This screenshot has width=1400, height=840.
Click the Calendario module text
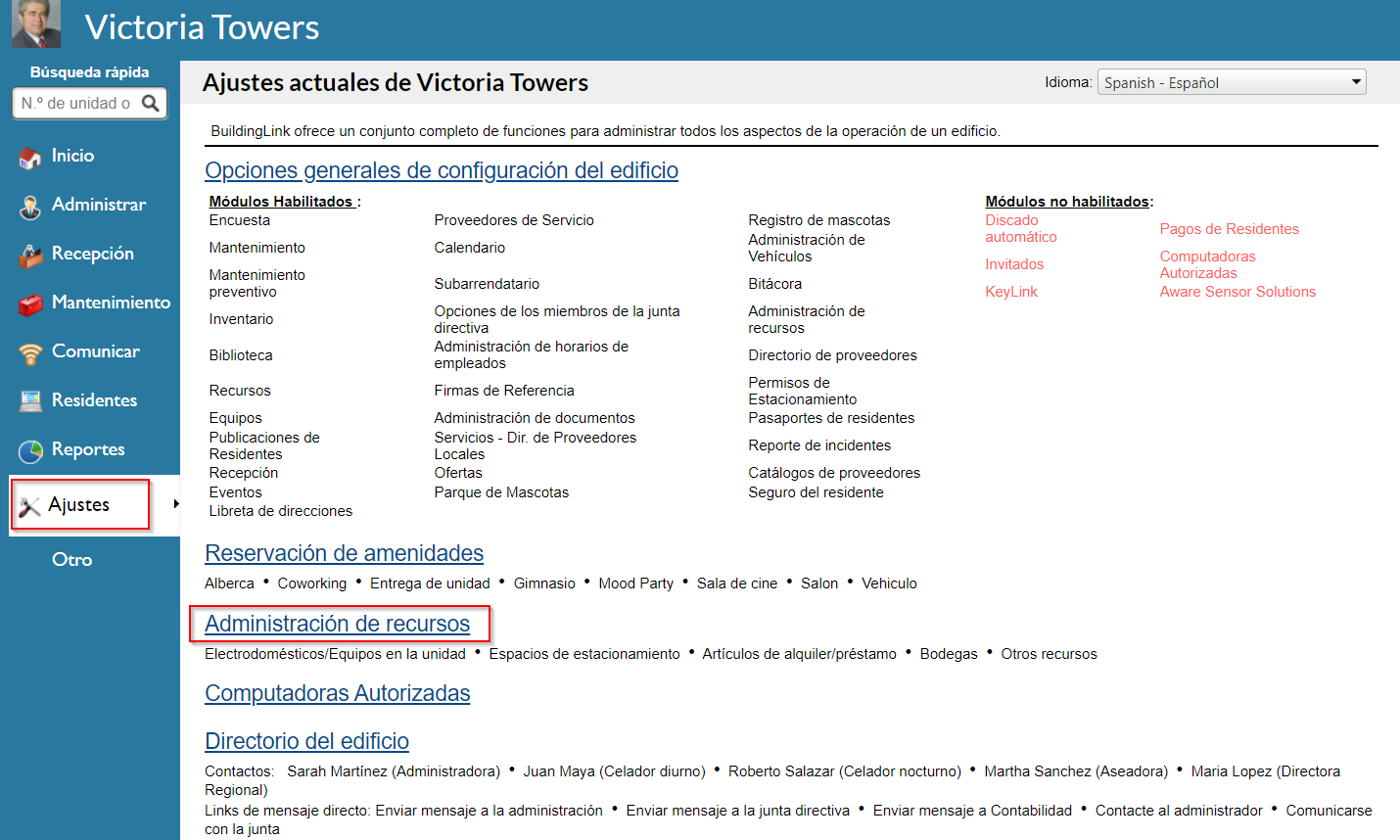coord(470,248)
